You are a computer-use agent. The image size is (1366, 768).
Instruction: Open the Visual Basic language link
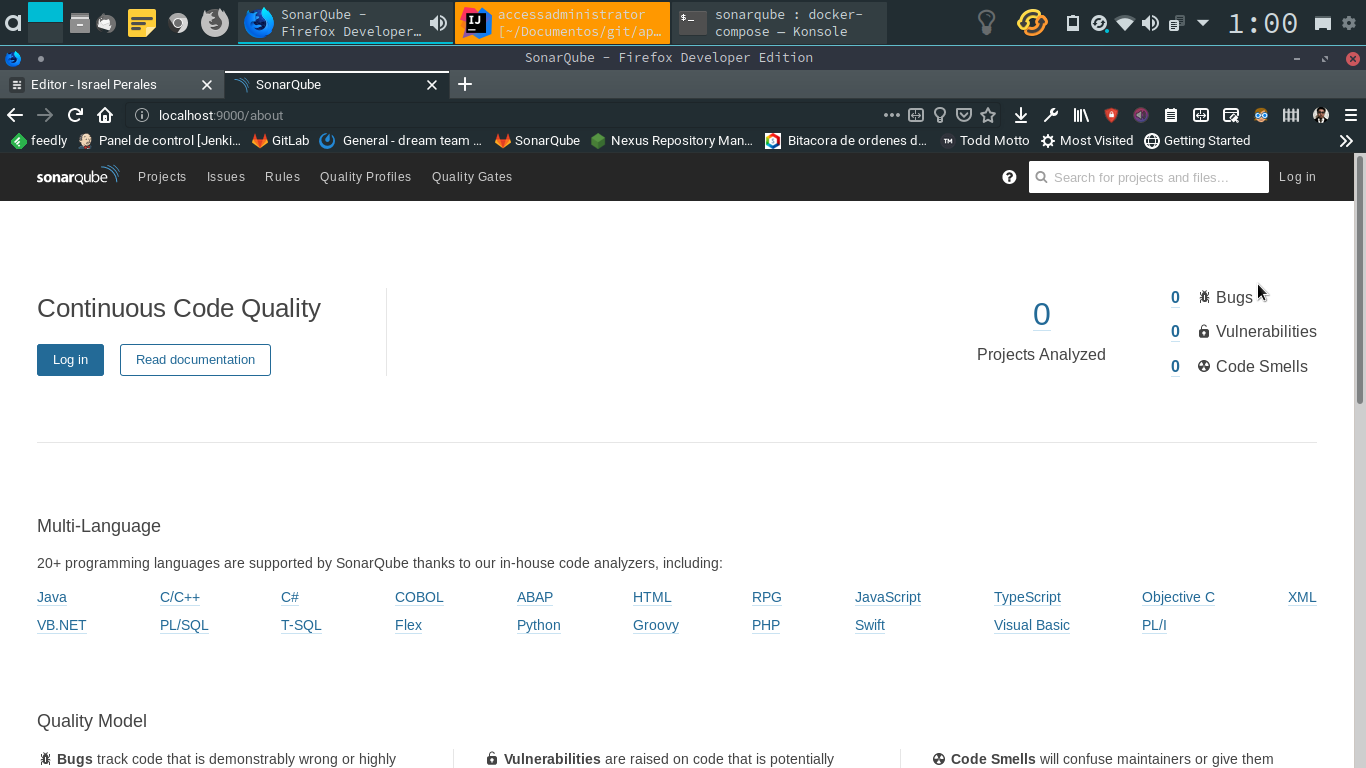coord(1032,625)
